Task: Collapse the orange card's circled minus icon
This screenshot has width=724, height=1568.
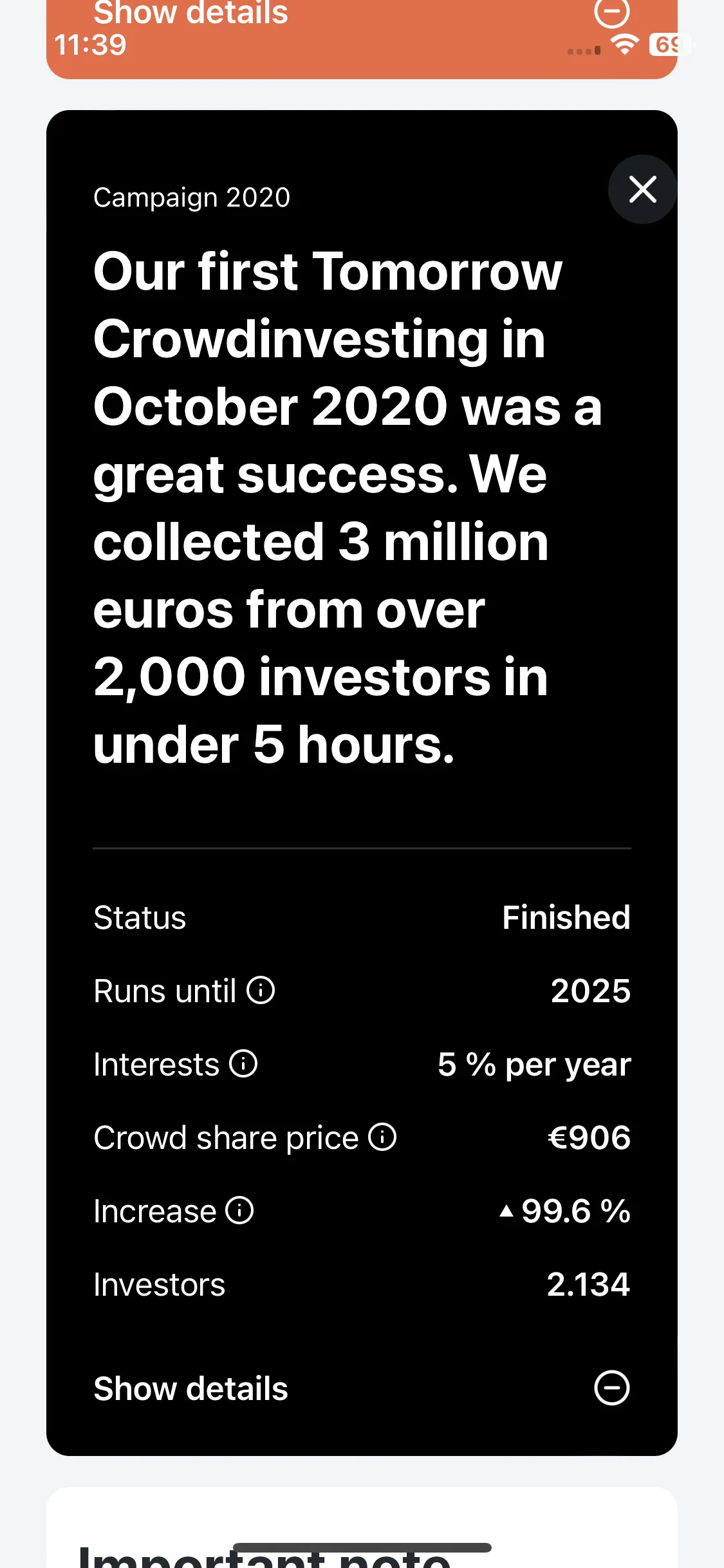Action: click(611, 12)
